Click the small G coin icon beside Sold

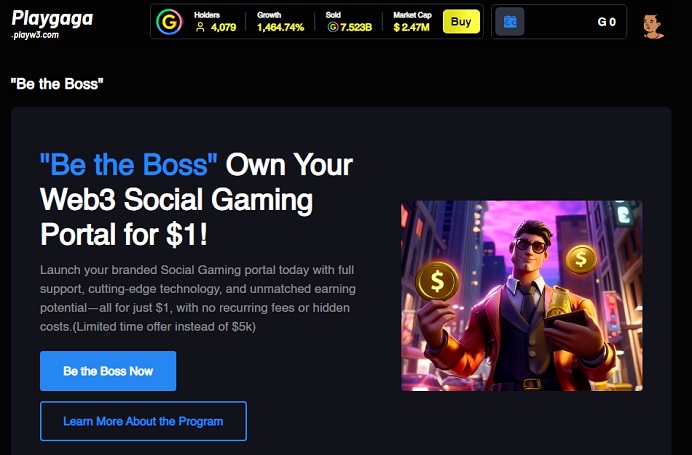(333, 27)
